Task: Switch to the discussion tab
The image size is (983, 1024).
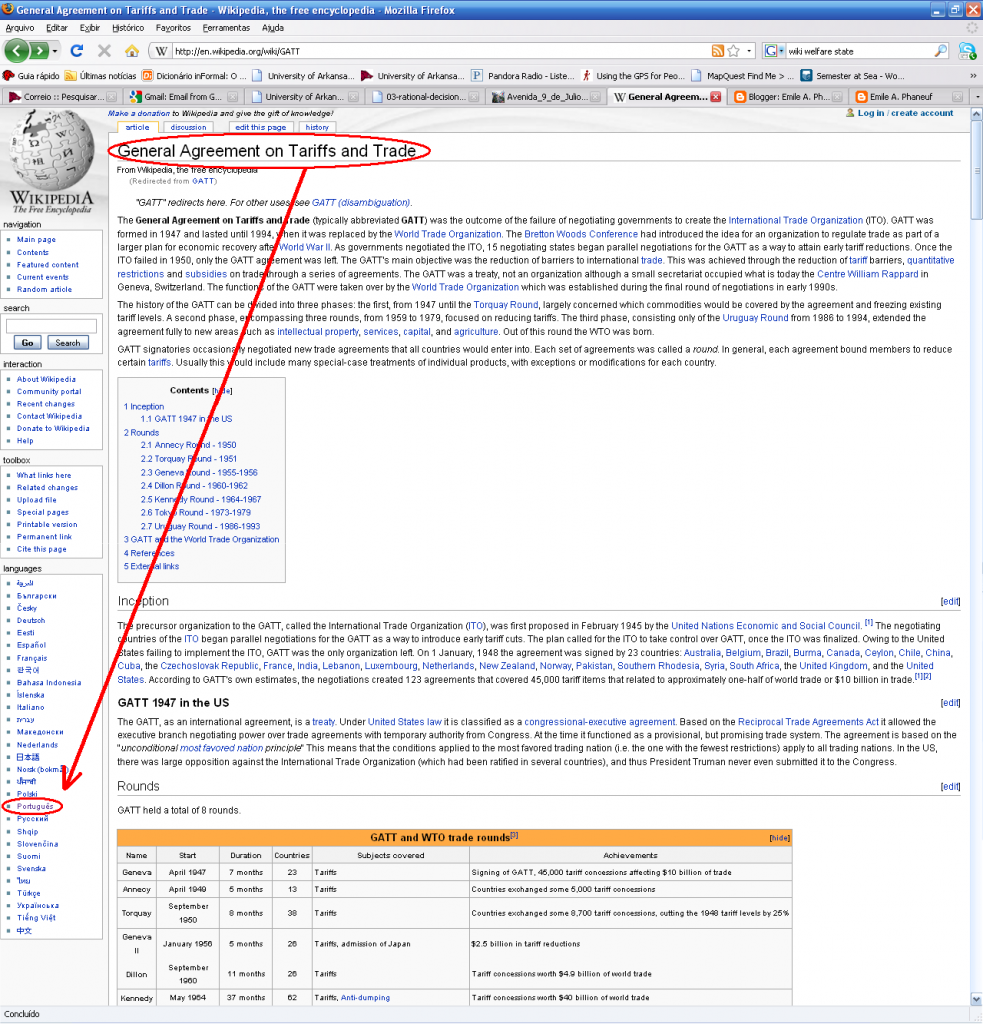Action: pyautogui.click(x=188, y=127)
